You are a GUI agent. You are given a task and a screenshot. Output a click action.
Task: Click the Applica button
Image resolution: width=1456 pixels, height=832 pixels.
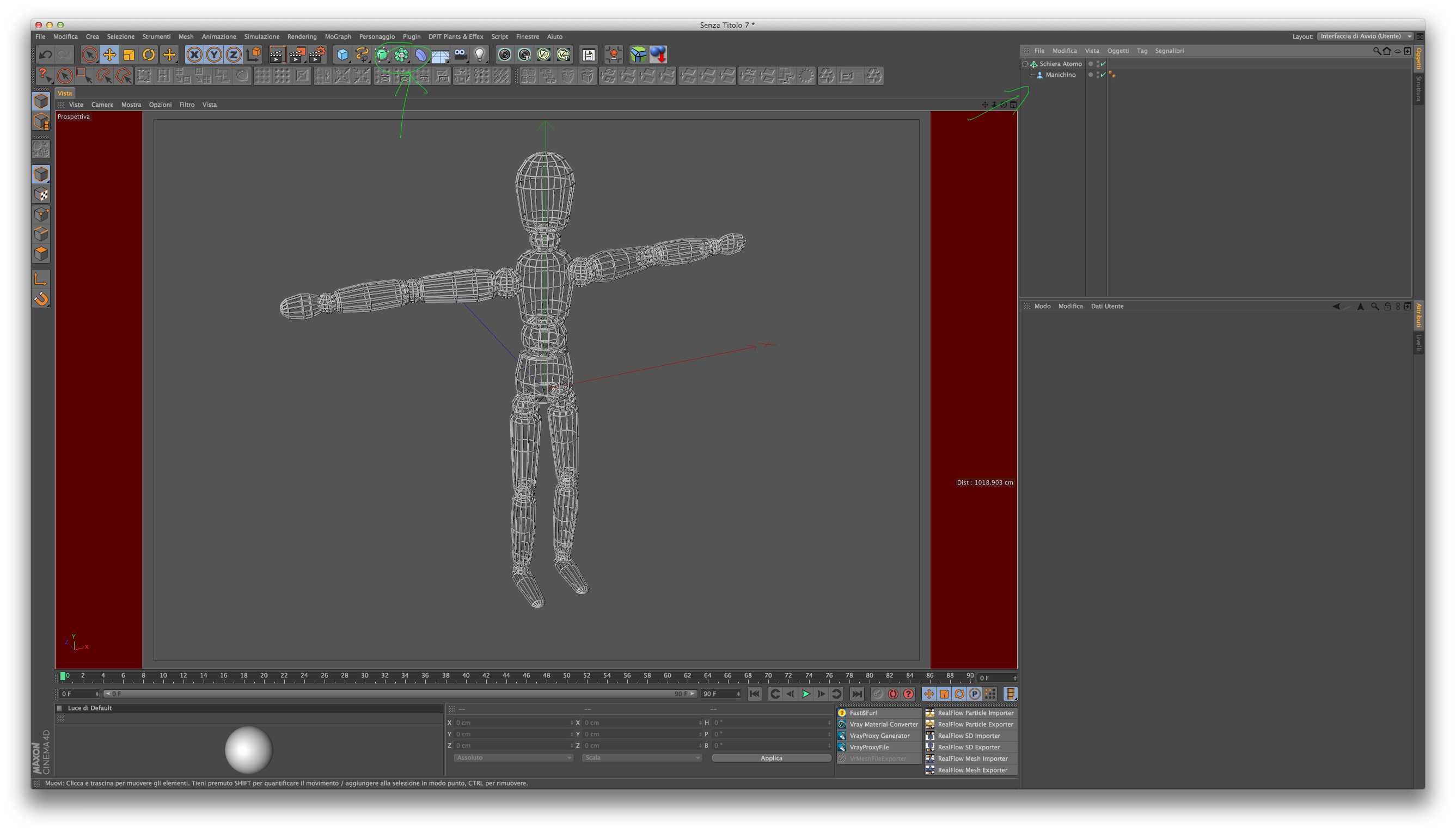(771, 758)
